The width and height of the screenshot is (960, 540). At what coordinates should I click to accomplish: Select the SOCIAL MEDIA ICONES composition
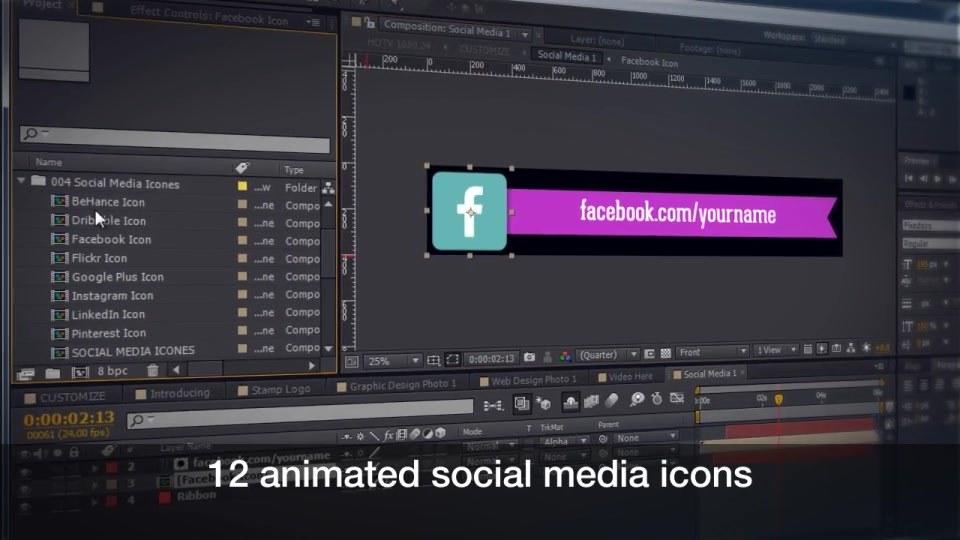(133, 351)
